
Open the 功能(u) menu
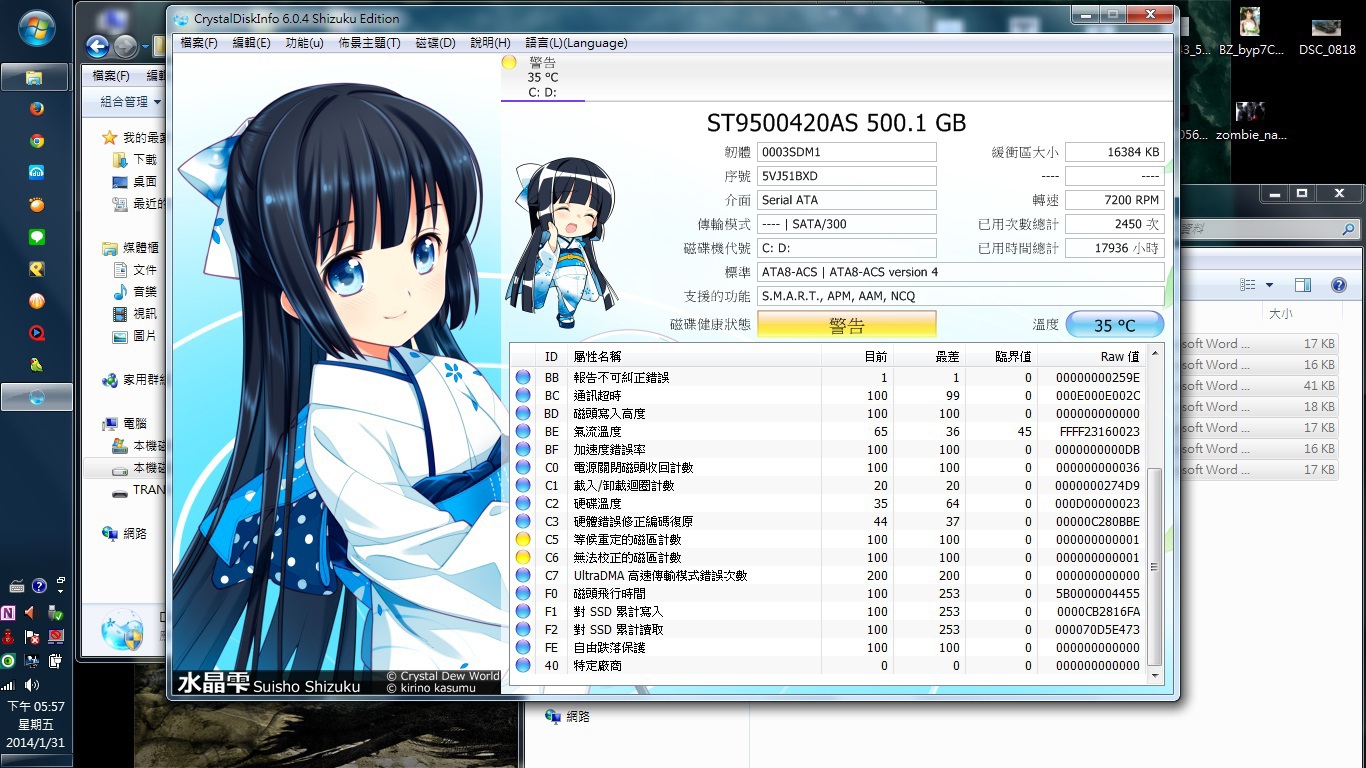tap(304, 43)
